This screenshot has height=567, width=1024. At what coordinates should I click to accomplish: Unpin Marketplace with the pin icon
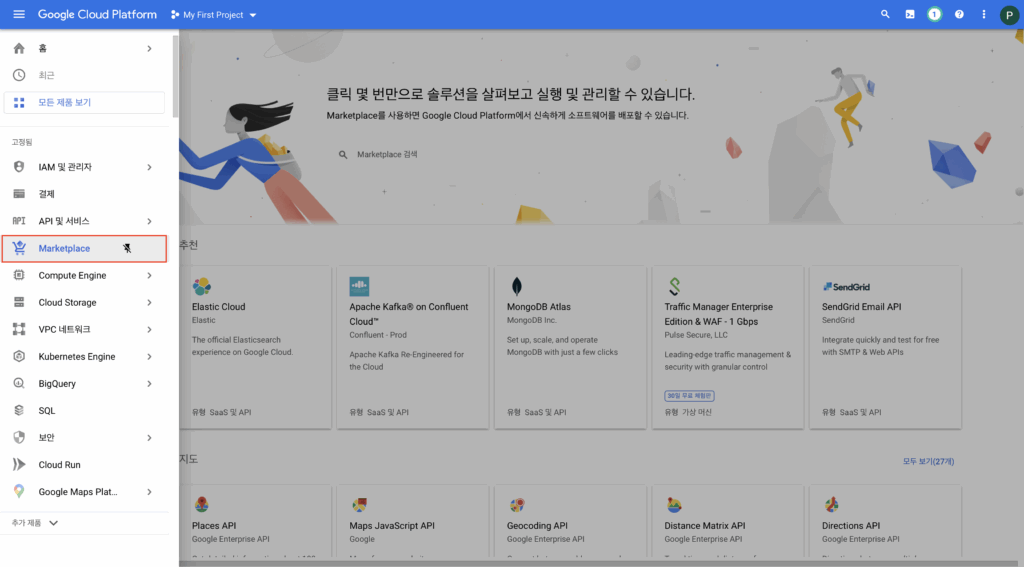point(127,248)
